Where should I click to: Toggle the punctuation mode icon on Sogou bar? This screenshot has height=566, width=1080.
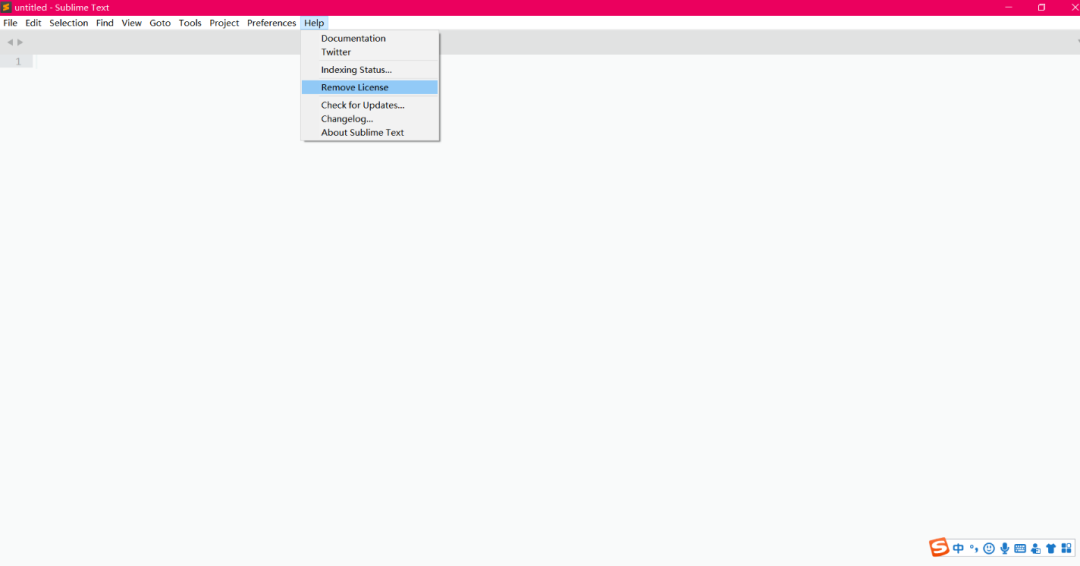click(x=973, y=548)
